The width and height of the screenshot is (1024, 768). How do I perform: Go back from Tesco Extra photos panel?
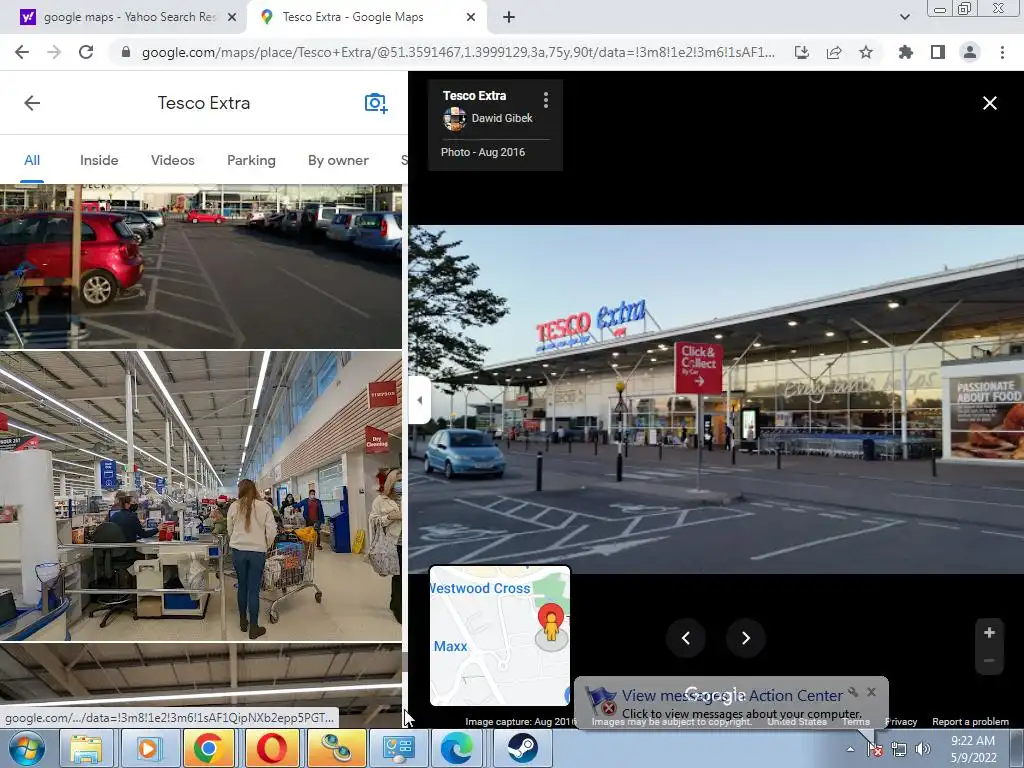[32, 103]
